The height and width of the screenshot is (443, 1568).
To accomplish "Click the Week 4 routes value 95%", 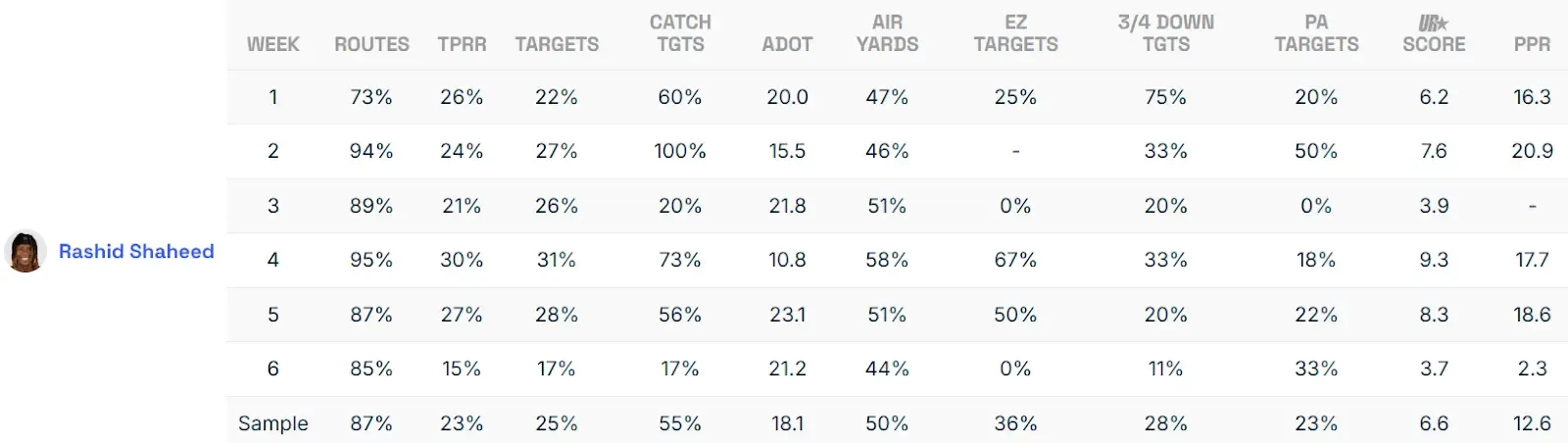I will pyautogui.click(x=371, y=260).
